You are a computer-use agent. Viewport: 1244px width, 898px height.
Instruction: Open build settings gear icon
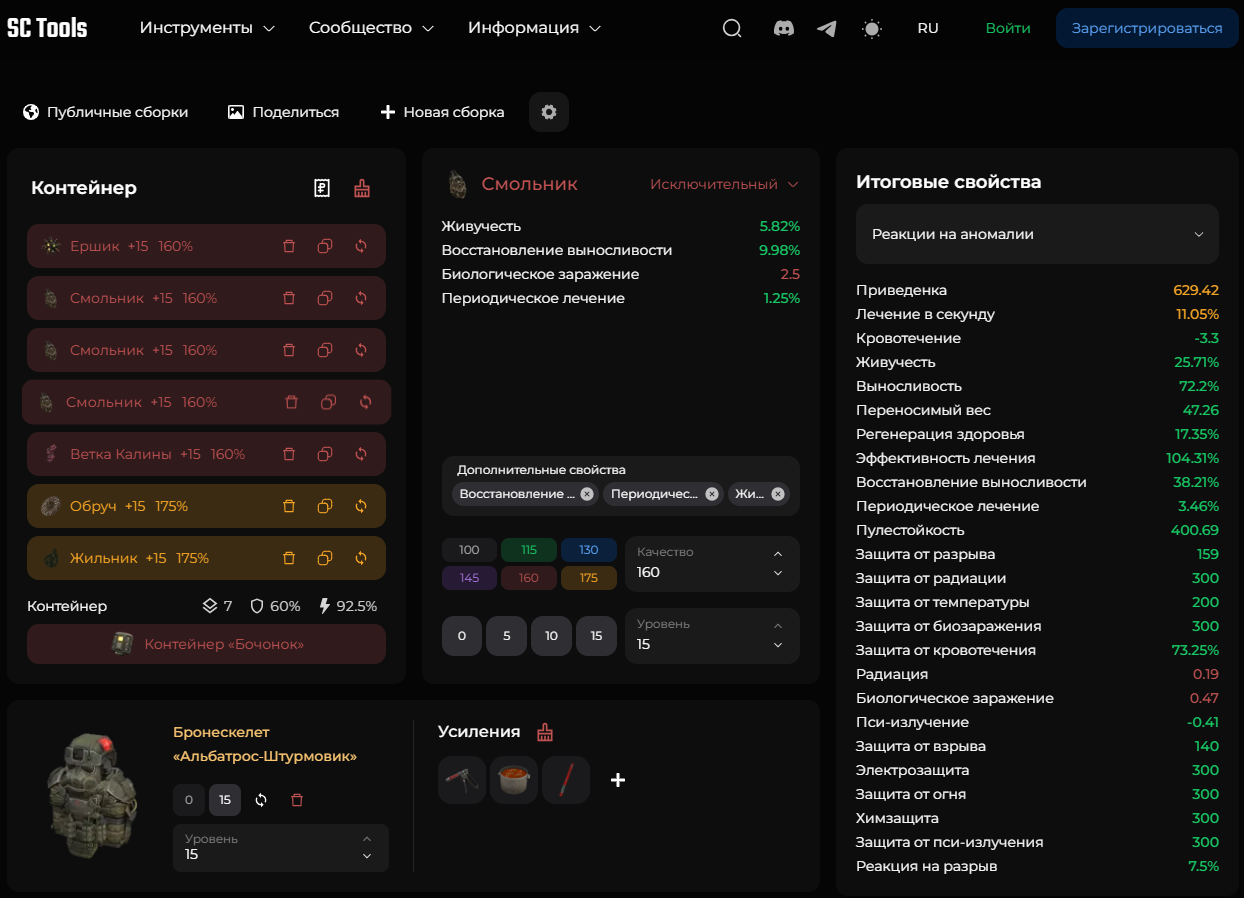(x=549, y=112)
